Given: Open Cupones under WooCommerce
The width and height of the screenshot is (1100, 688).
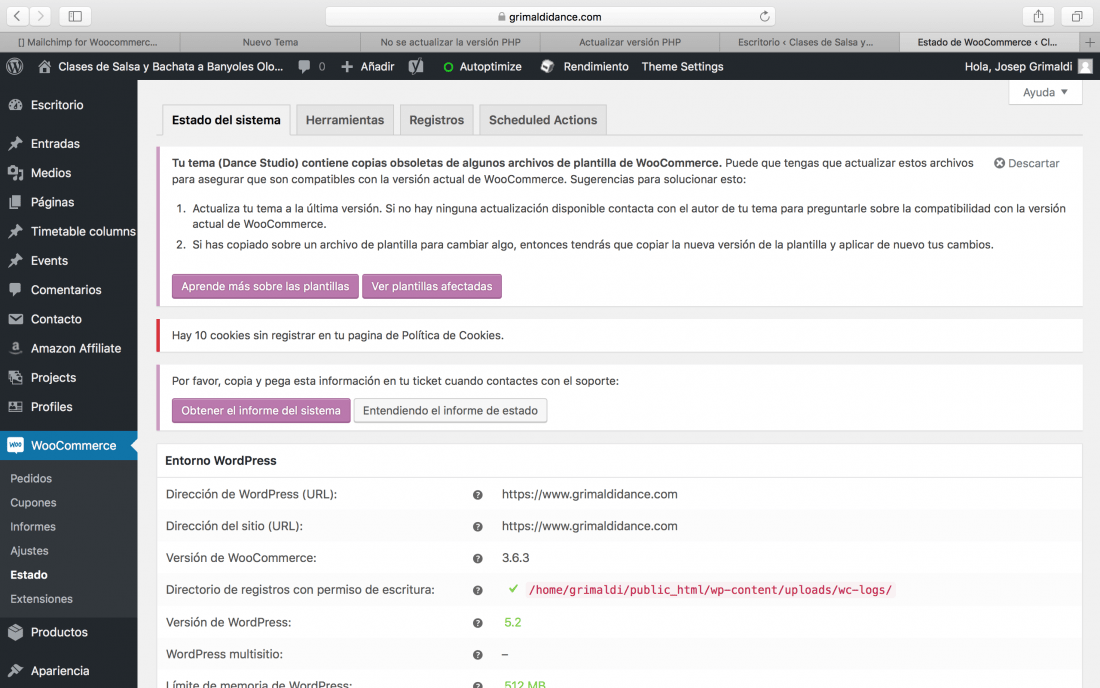Looking at the screenshot, I should click(33, 503).
